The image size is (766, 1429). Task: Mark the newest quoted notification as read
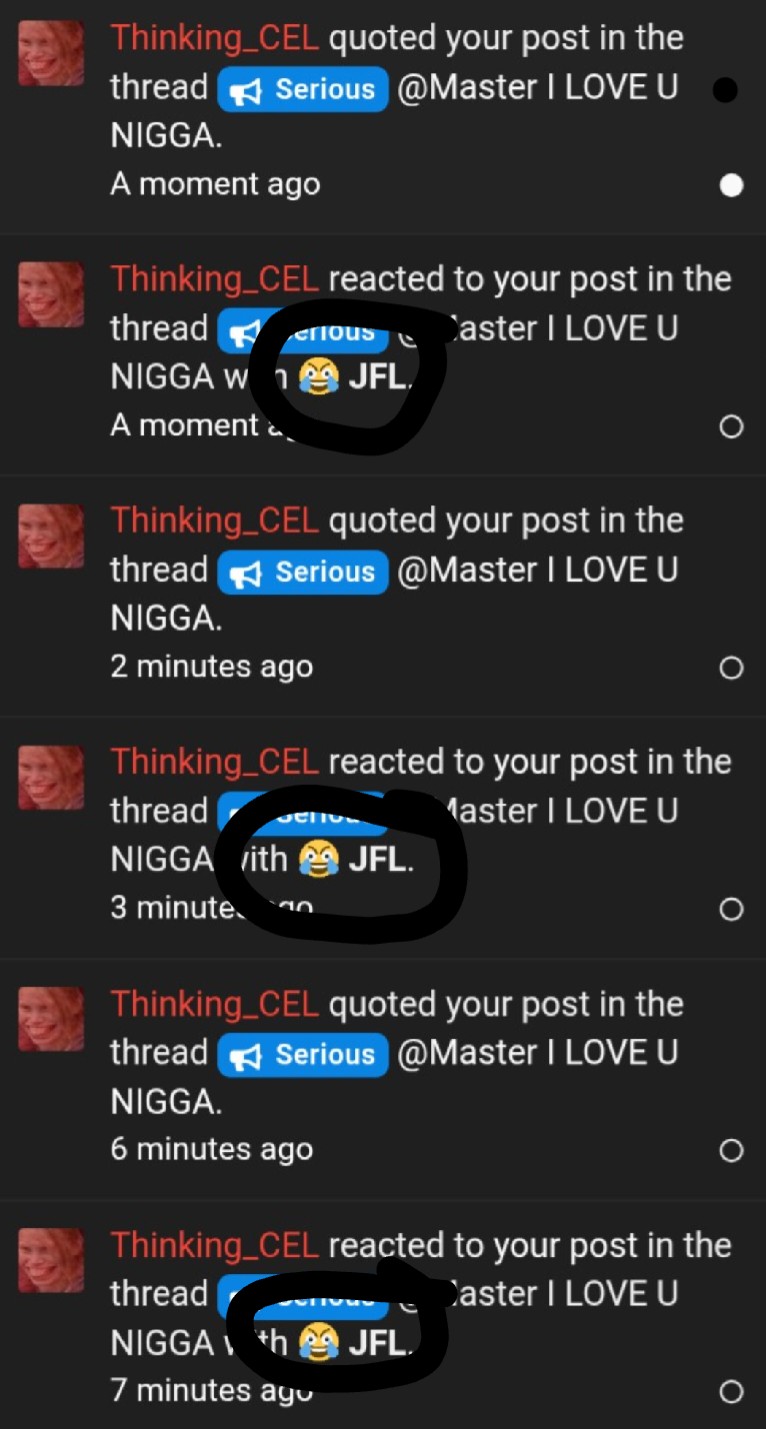click(x=732, y=186)
